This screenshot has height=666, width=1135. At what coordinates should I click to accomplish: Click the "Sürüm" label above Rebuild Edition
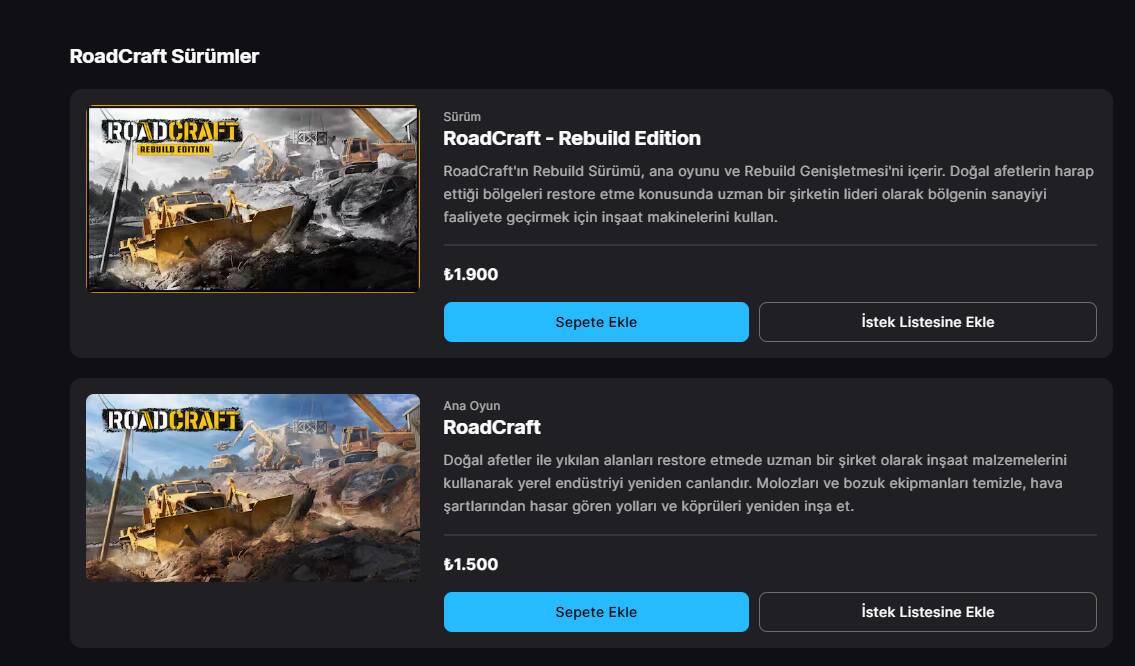pyautogui.click(x=462, y=117)
